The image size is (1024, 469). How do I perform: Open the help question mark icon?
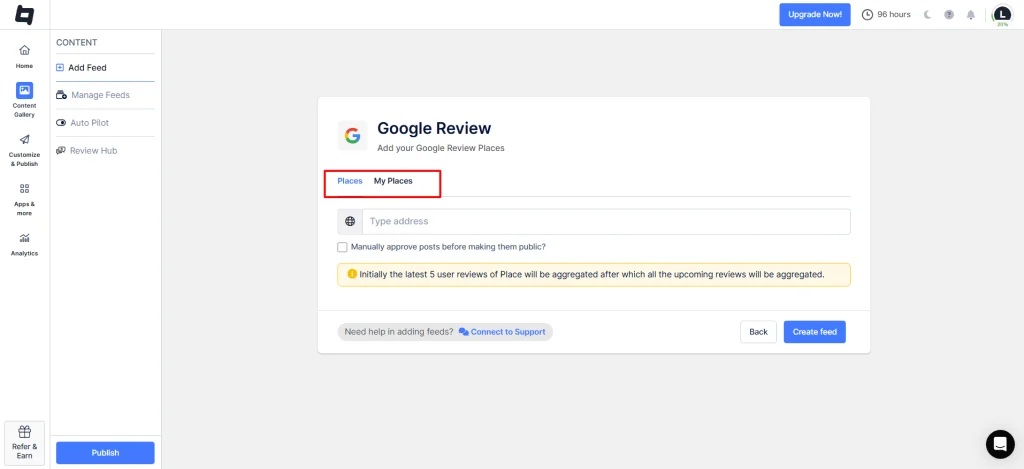tap(949, 15)
